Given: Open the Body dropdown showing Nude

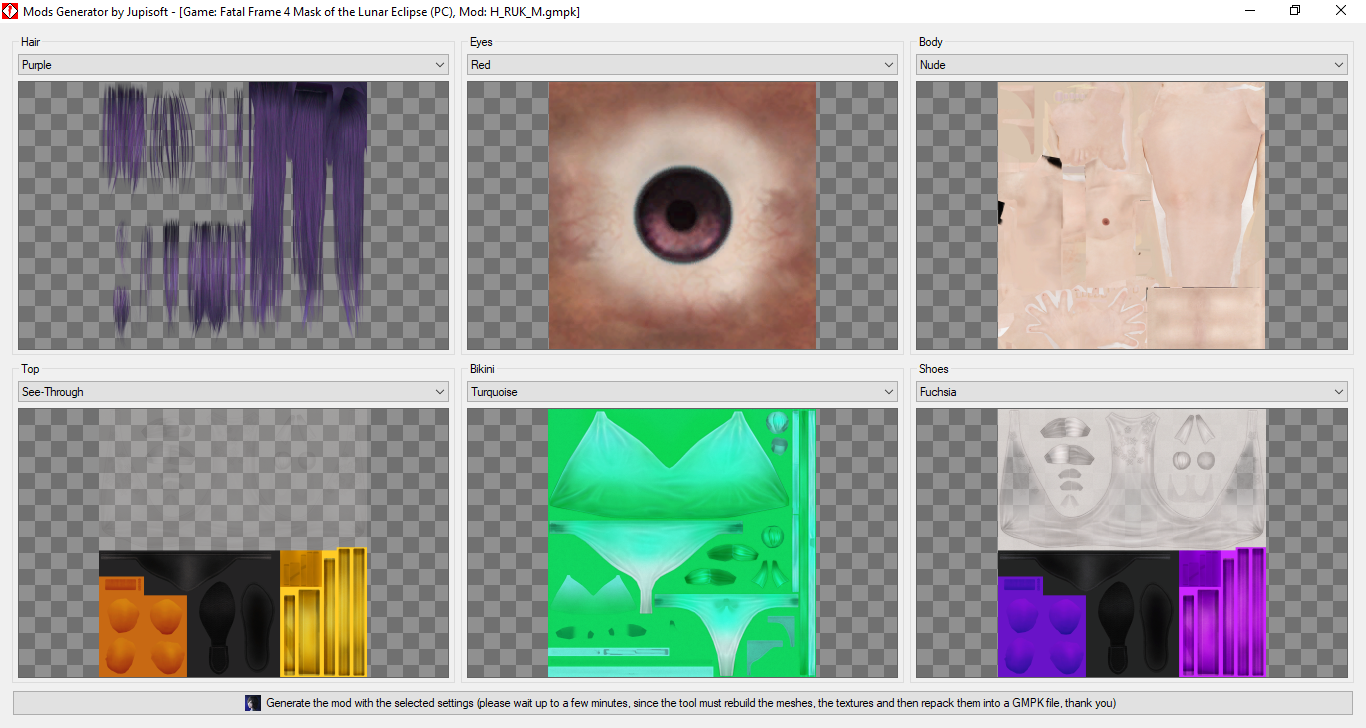Looking at the screenshot, I should click(1131, 65).
